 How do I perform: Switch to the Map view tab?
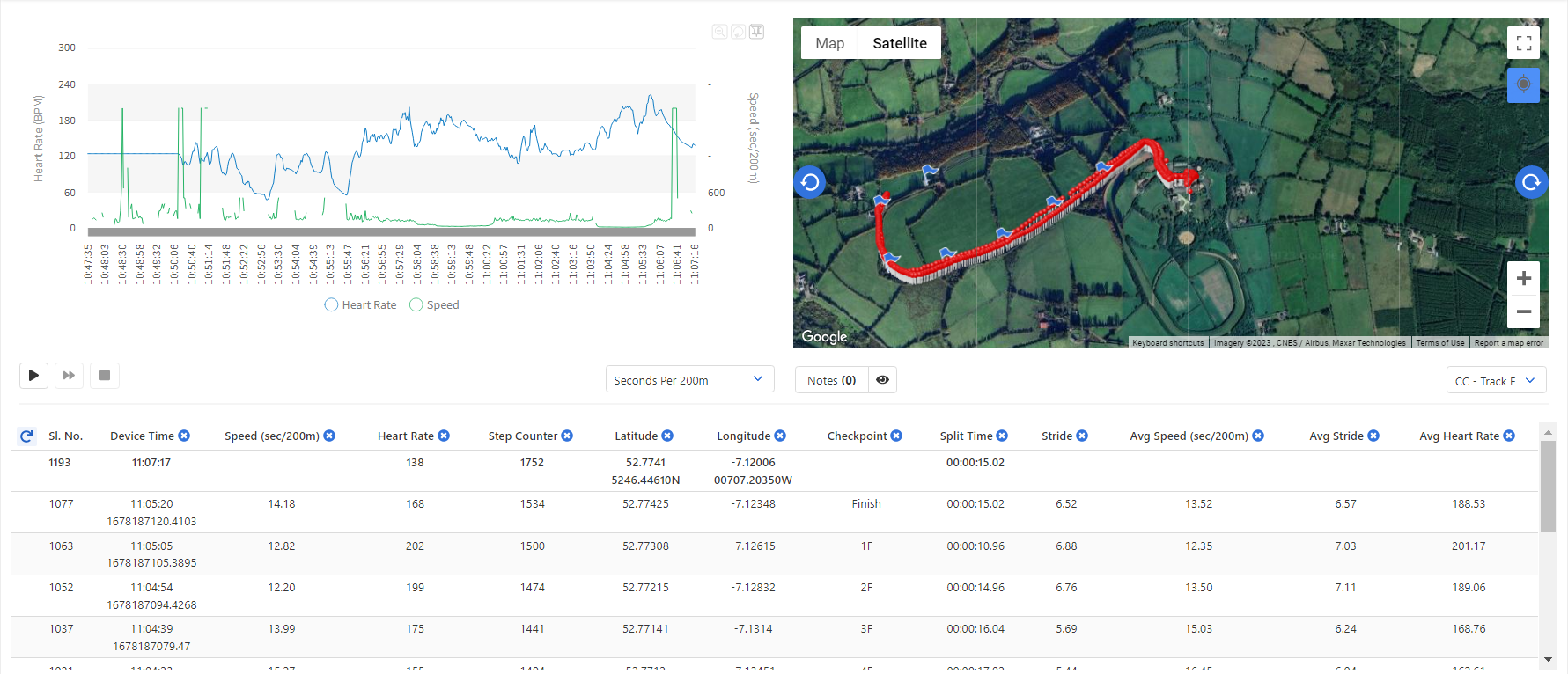[829, 43]
